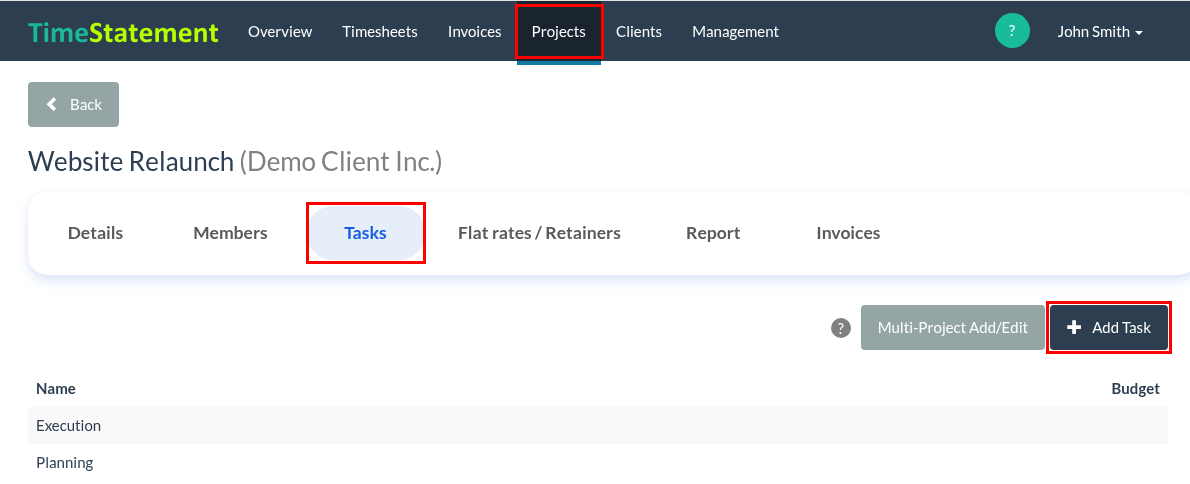The height and width of the screenshot is (484, 1190).
Task: Switch to the Details tab
Action: point(96,233)
